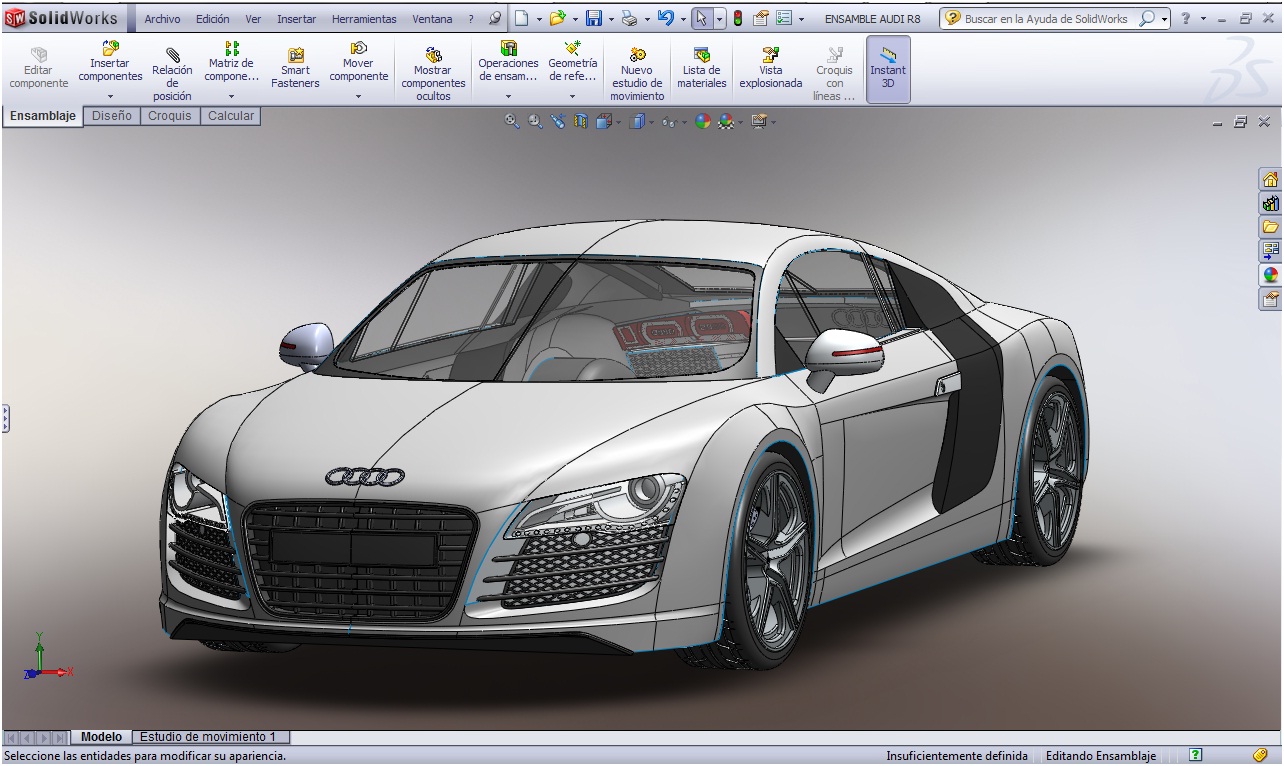This screenshot has height=766, width=1284.
Task: Expand the left FeatureManager panel handle
Action: point(5,418)
